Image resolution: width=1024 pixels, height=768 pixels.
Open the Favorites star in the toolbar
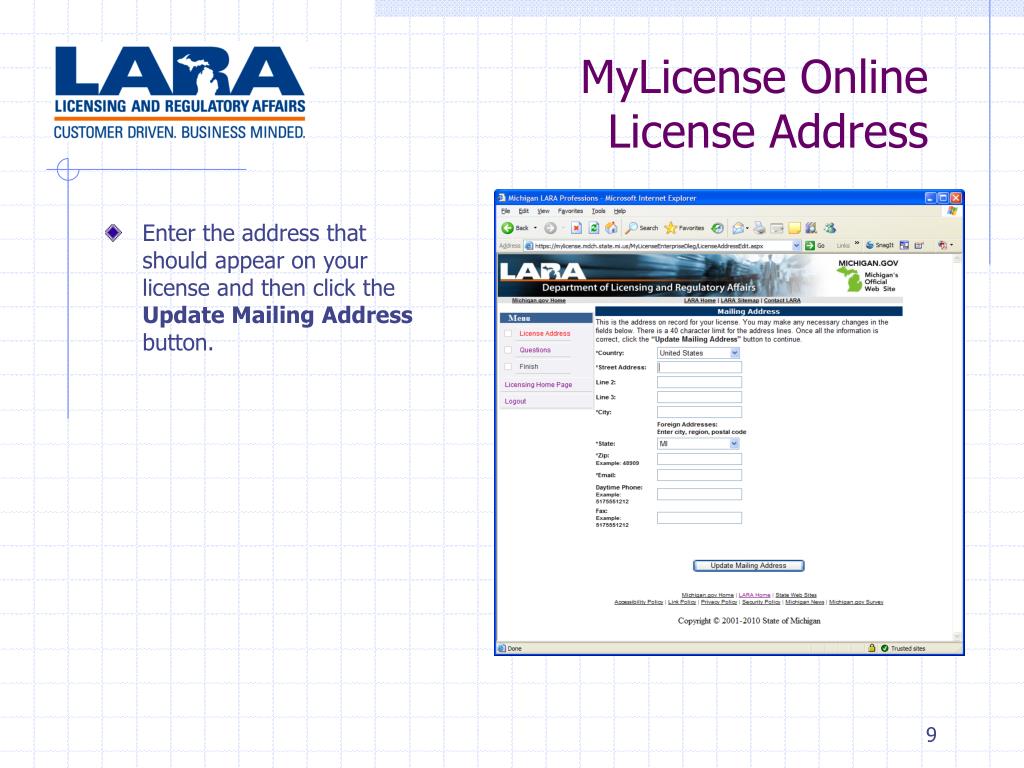tap(684, 228)
